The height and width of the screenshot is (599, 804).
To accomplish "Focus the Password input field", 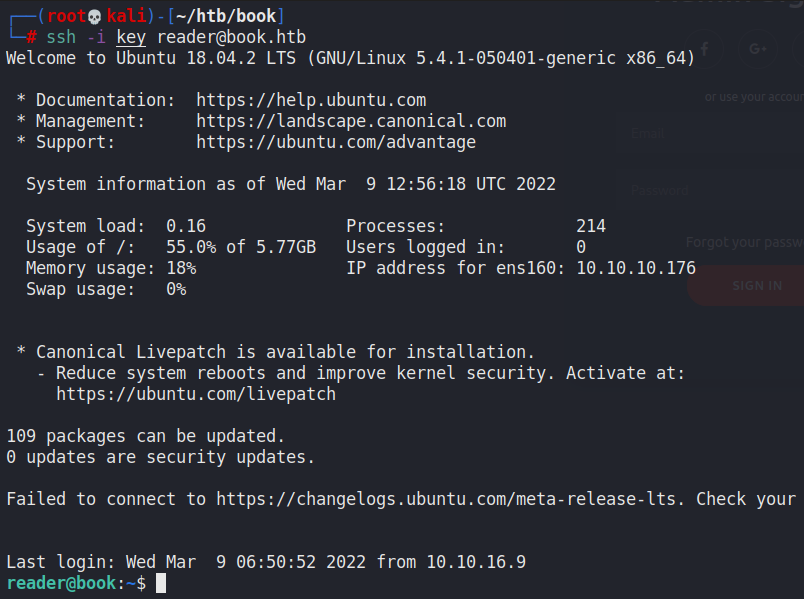I will pos(716,190).
